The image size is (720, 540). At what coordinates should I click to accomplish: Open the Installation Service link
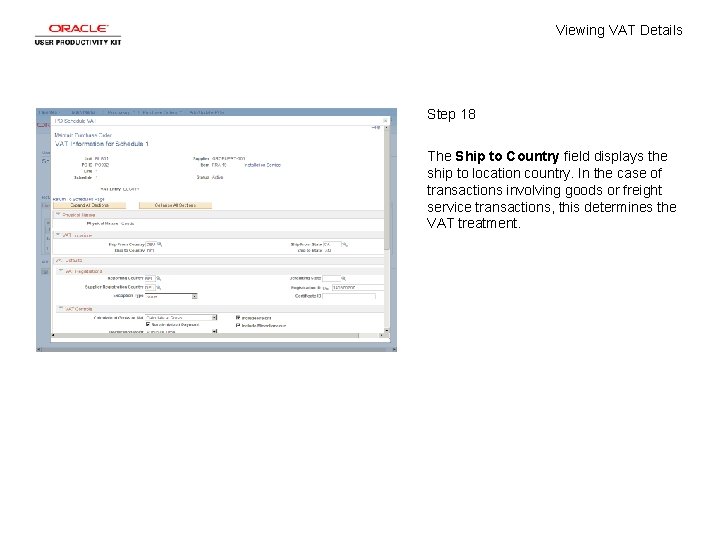[262, 165]
